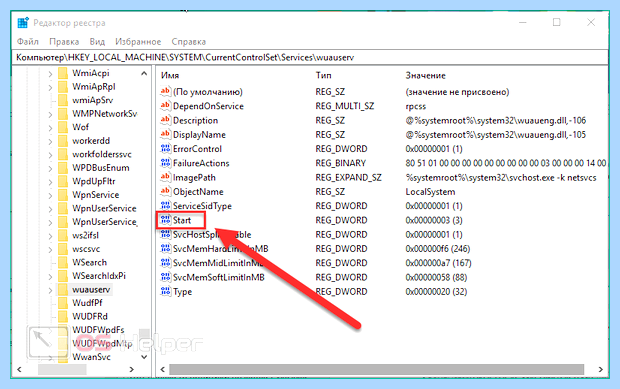This screenshot has width=620, height=389.
Task: Click the SvcMemHardLimitInMB value icon
Action: click(x=165, y=249)
